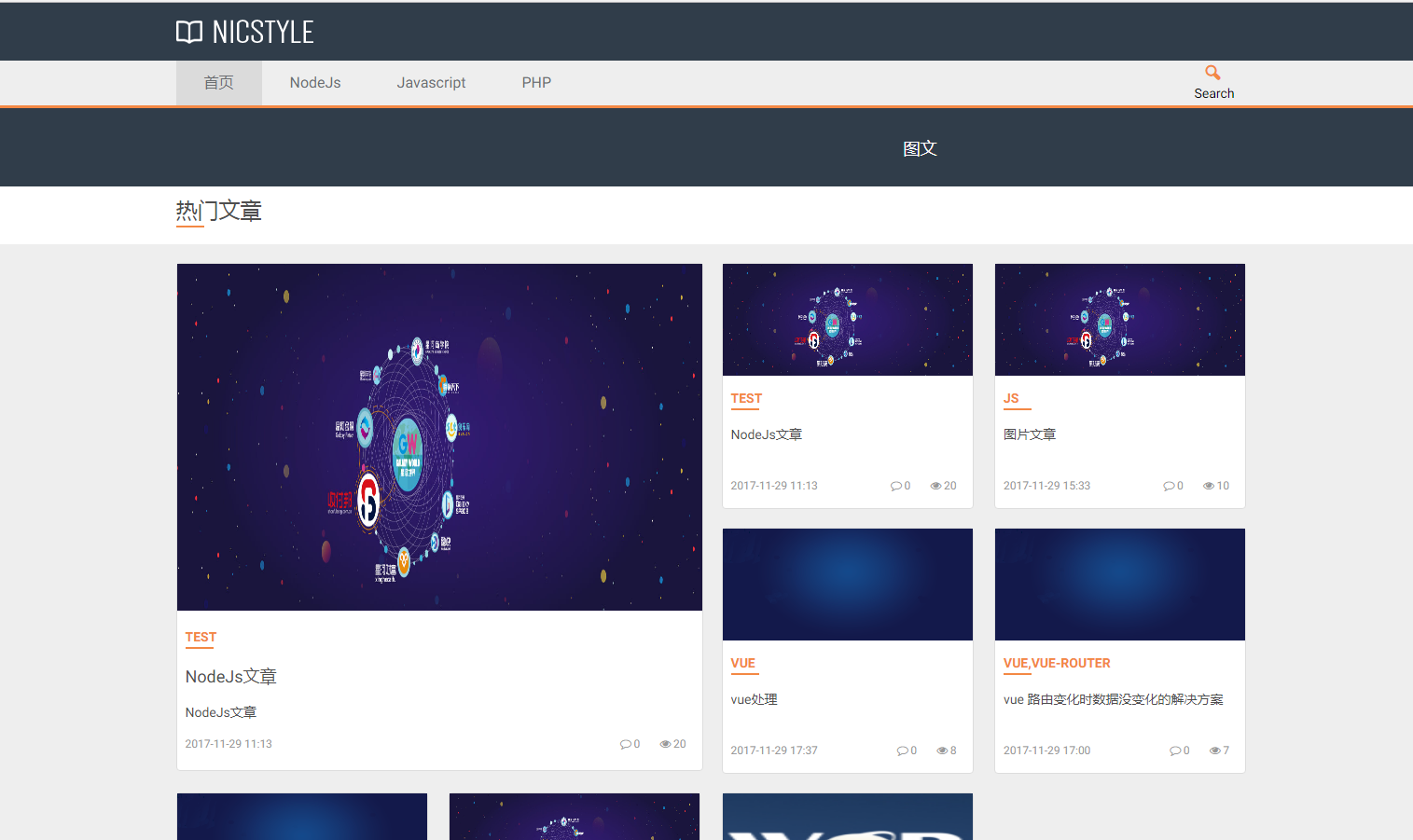
Task: Open the Javascript navigation tab
Action: click(431, 83)
